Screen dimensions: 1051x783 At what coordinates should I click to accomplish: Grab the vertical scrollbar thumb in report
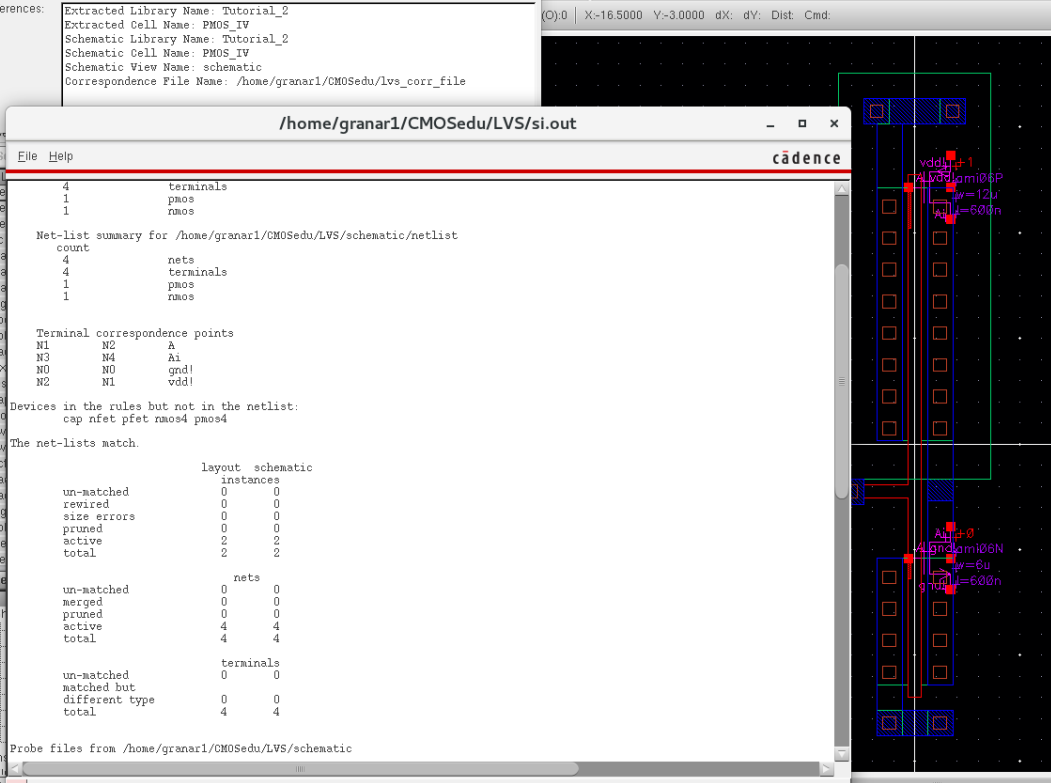[841, 380]
